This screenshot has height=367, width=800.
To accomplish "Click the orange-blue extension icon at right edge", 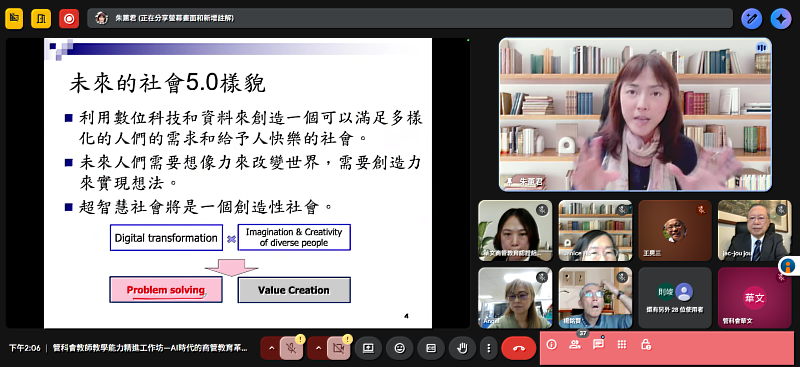I will coord(789,266).
